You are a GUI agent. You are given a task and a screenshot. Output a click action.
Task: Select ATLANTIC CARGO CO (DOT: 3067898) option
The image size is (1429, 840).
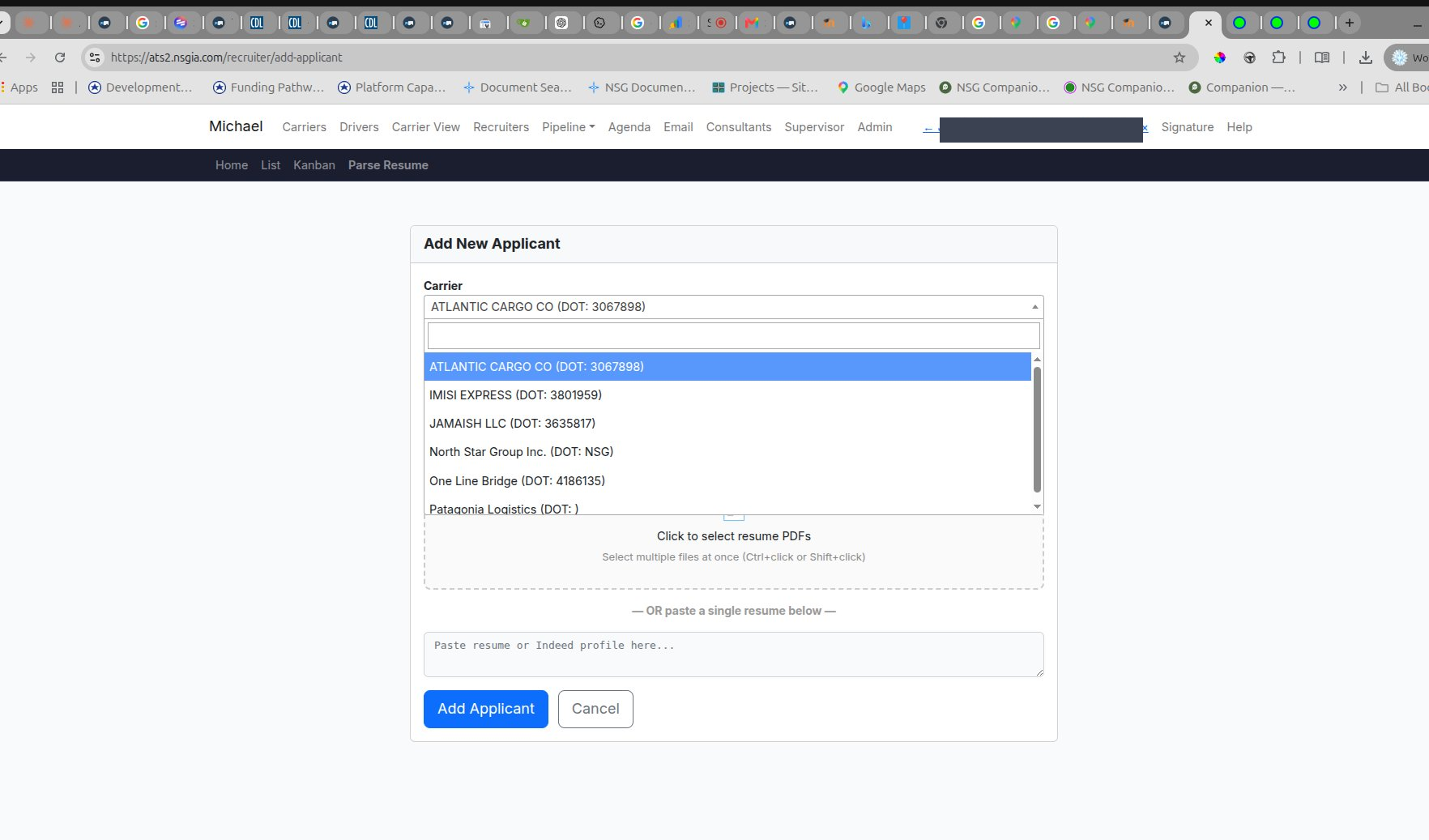[x=727, y=367]
